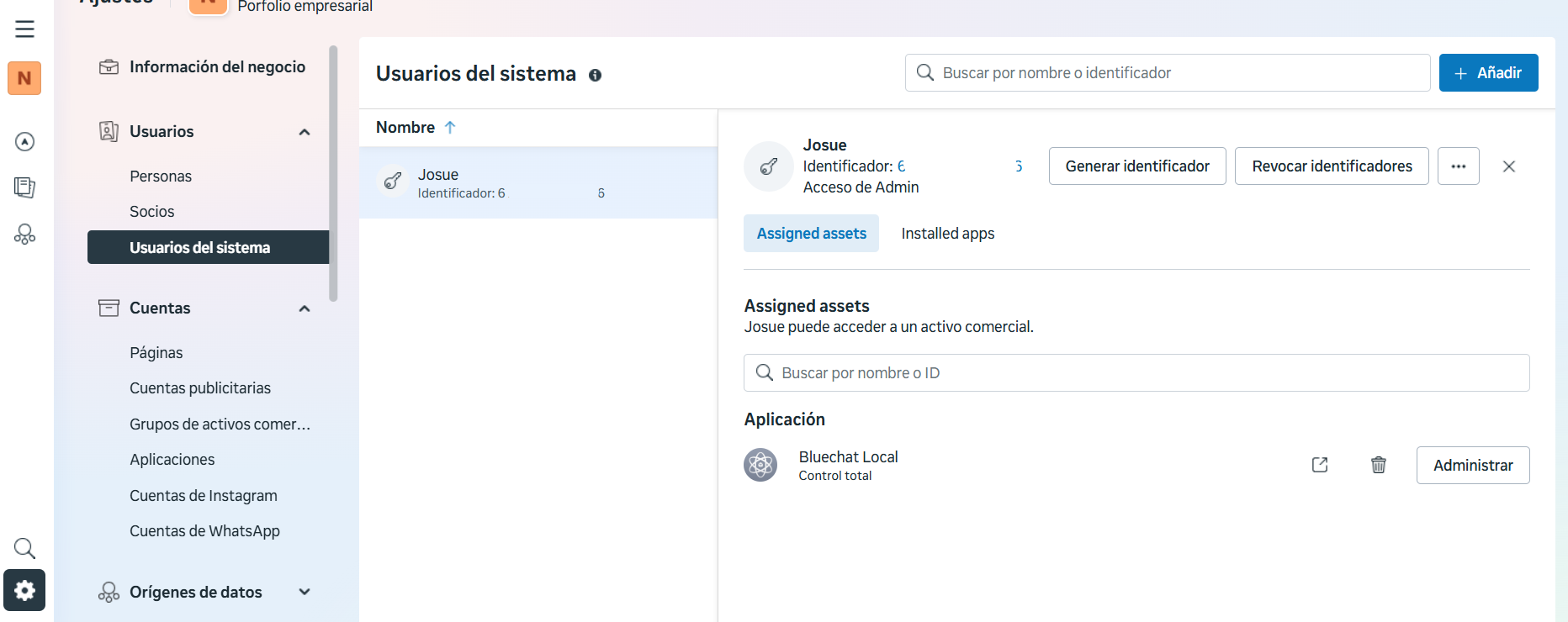The image size is (1568, 622).
Task: Open the settings gear in left rail
Action: pos(24,590)
